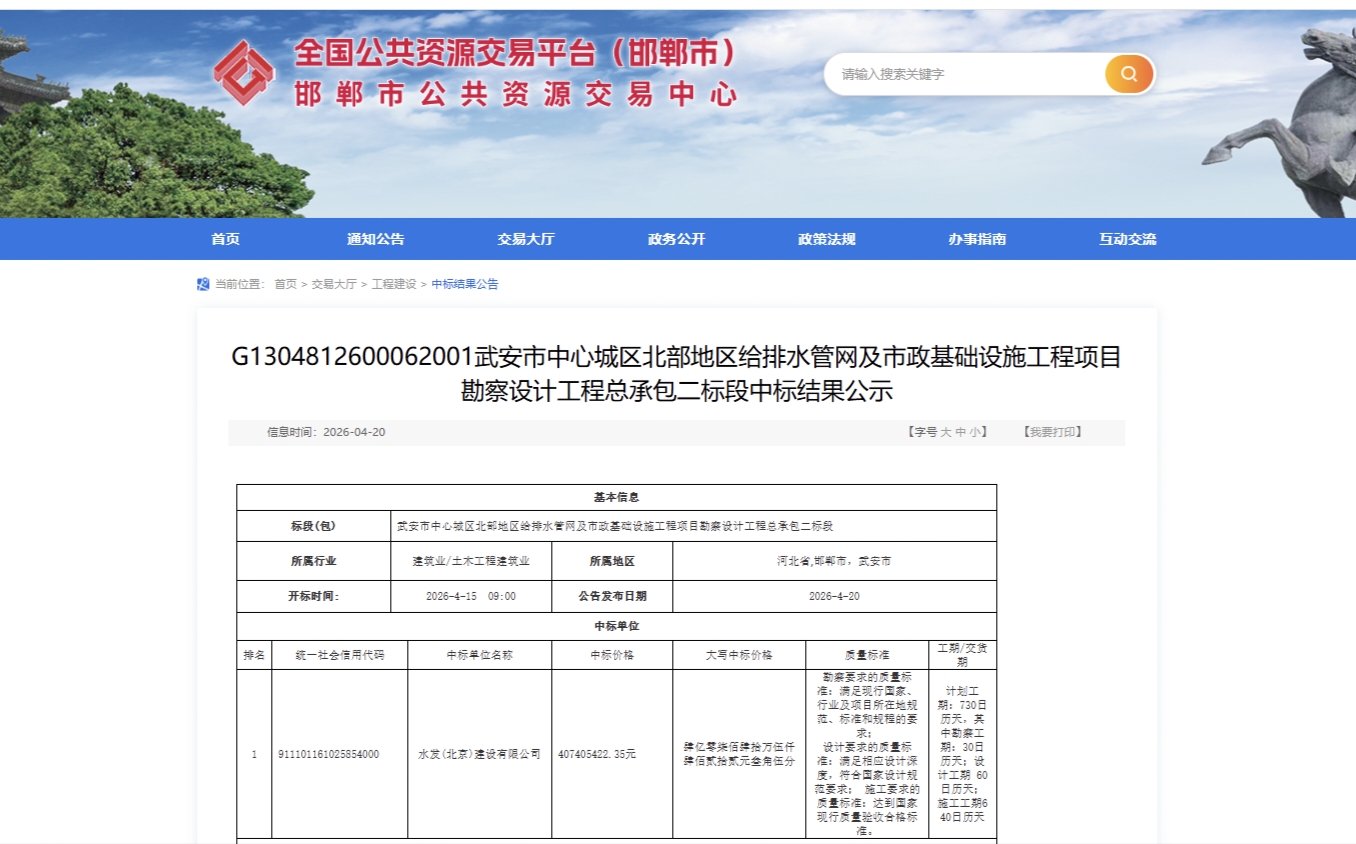Set font size to 中
This screenshot has height=844, width=1356.
click(x=960, y=432)
